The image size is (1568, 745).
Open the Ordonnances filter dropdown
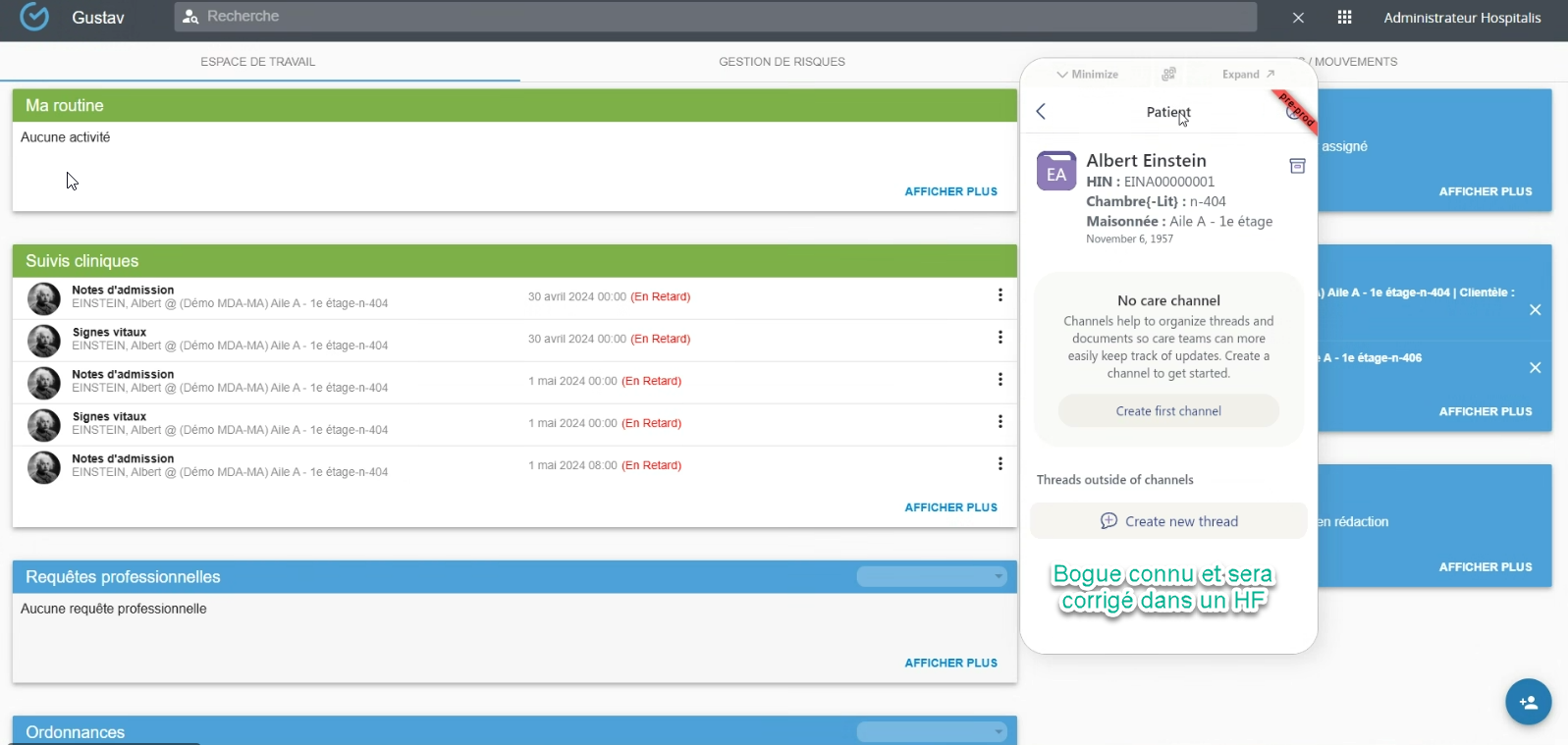tap(931, 732)
